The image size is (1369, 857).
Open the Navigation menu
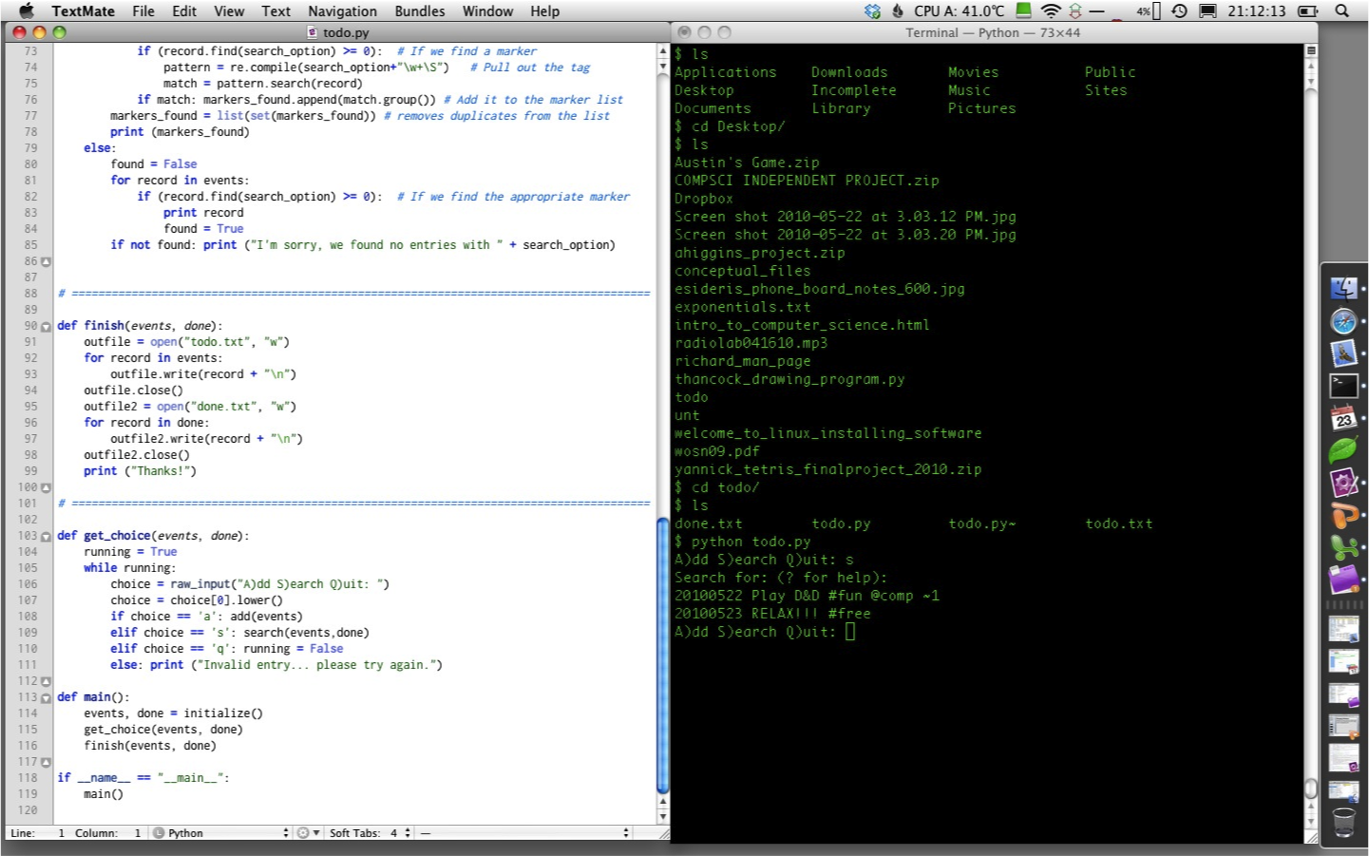[343, 11]
